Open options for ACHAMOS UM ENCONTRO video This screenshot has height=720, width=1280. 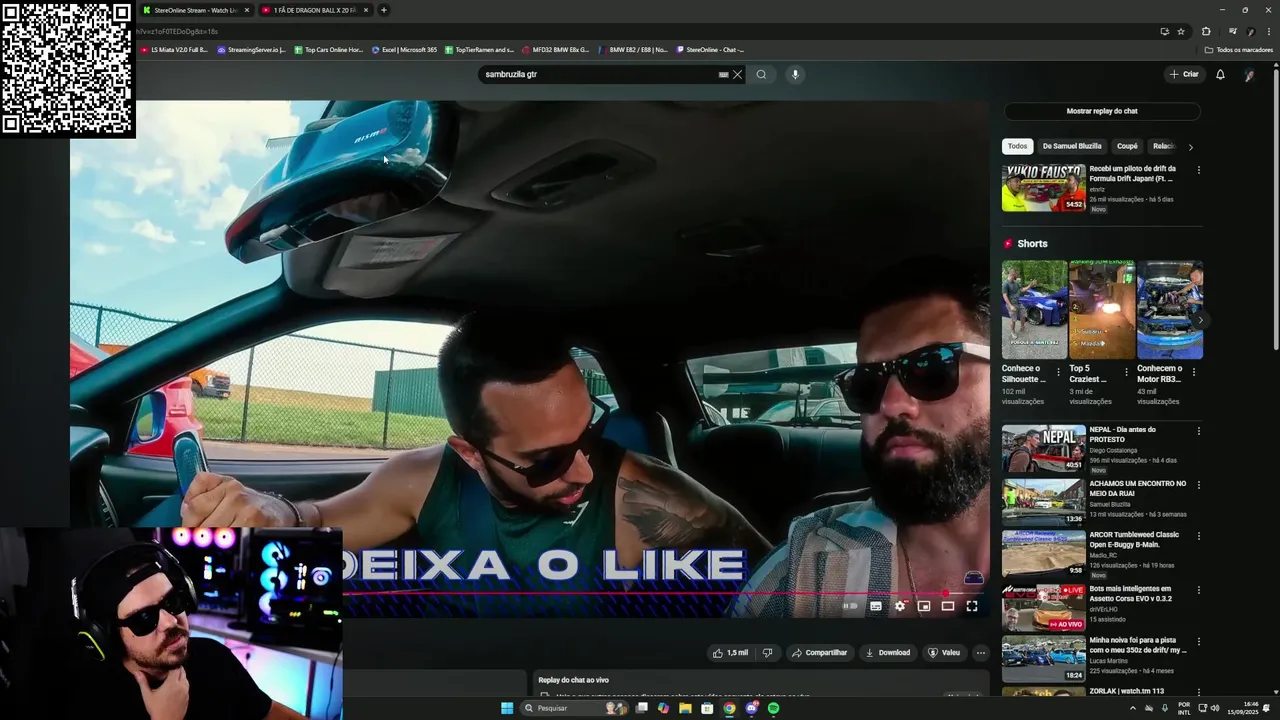pos(1198,485)
